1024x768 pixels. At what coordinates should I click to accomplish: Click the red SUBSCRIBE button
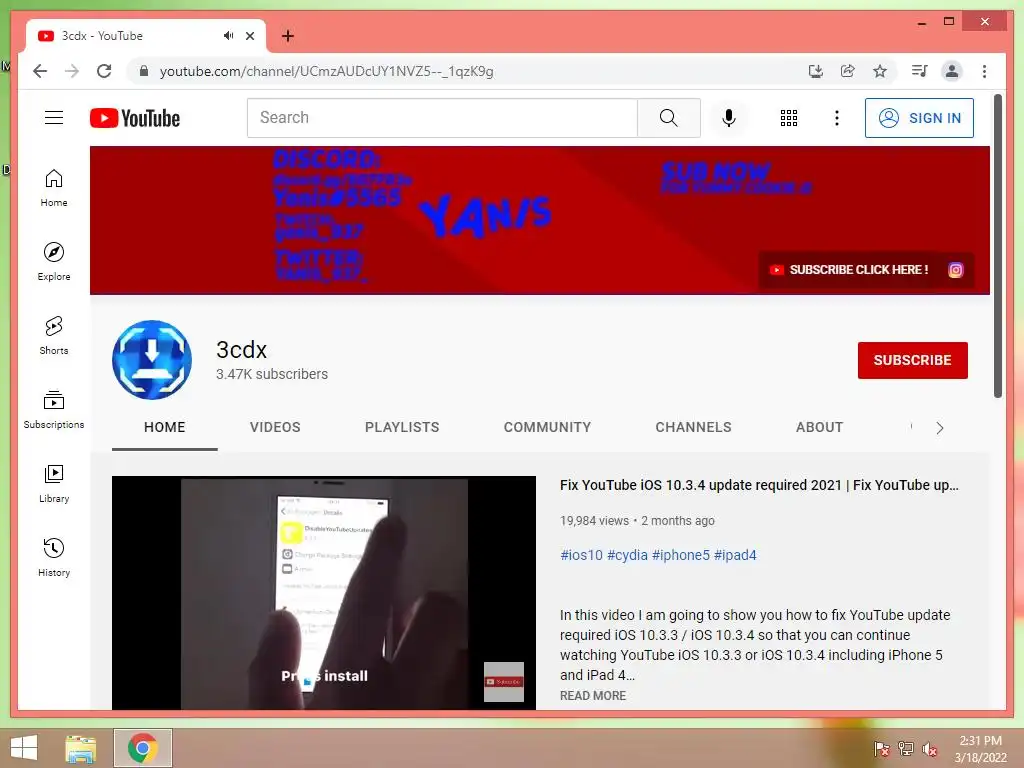[912, 360]
